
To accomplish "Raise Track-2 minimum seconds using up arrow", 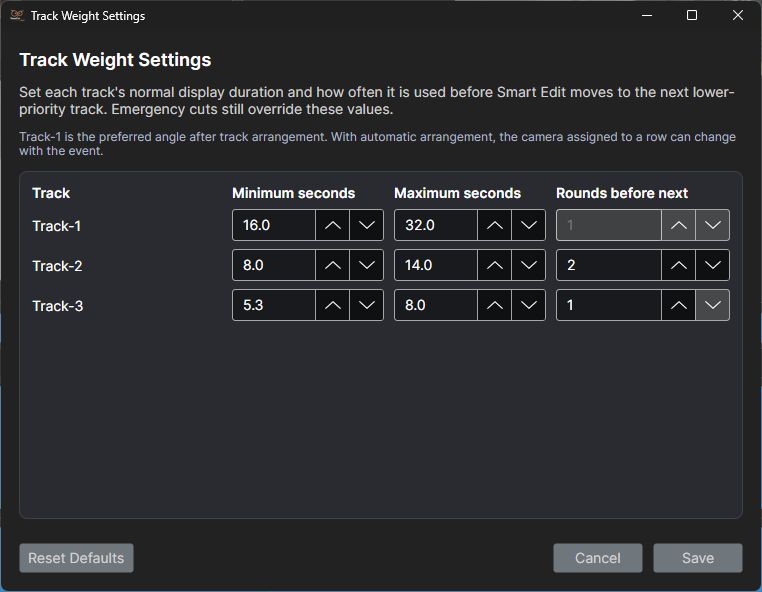I will 332,265.
